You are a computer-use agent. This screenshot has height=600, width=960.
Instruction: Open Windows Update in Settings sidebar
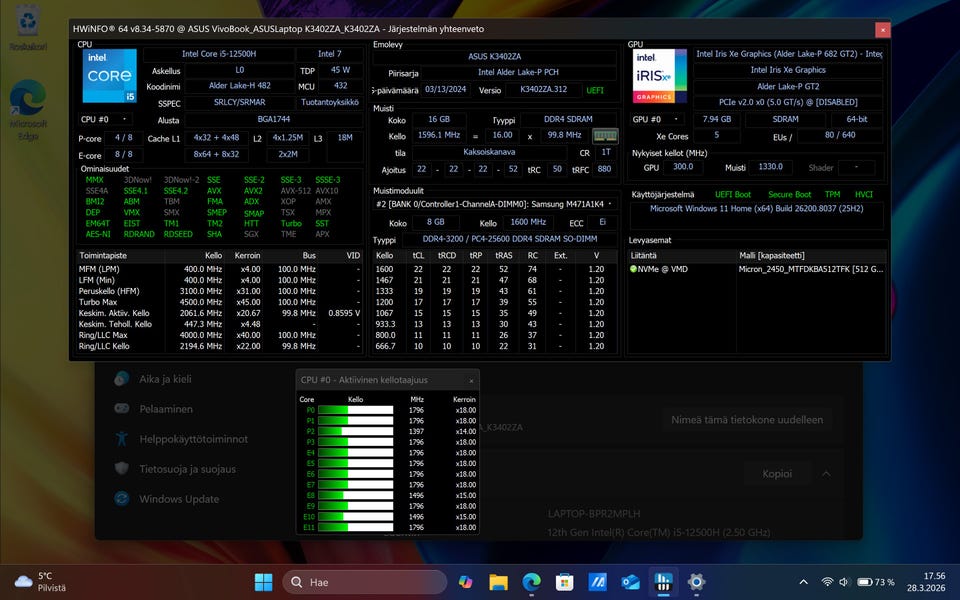[x=178, y=499]
